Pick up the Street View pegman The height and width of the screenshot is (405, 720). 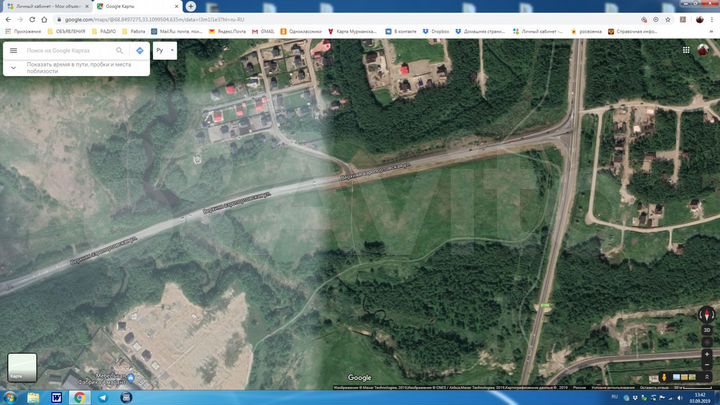664,377
